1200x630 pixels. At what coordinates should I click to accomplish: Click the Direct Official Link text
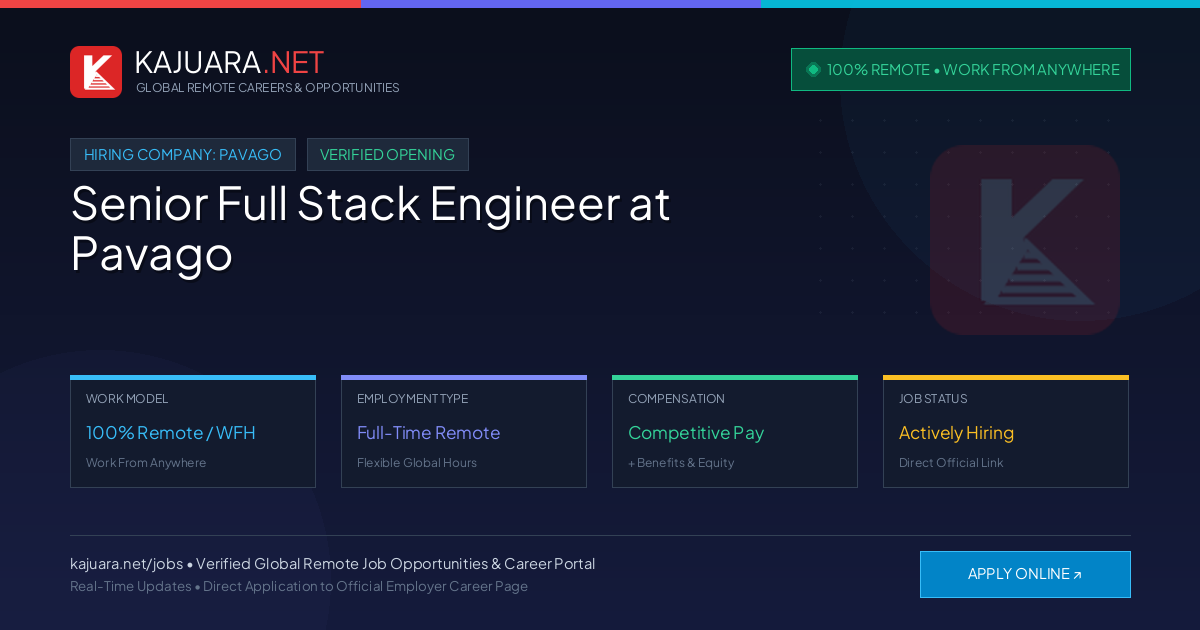coord(951,463)
